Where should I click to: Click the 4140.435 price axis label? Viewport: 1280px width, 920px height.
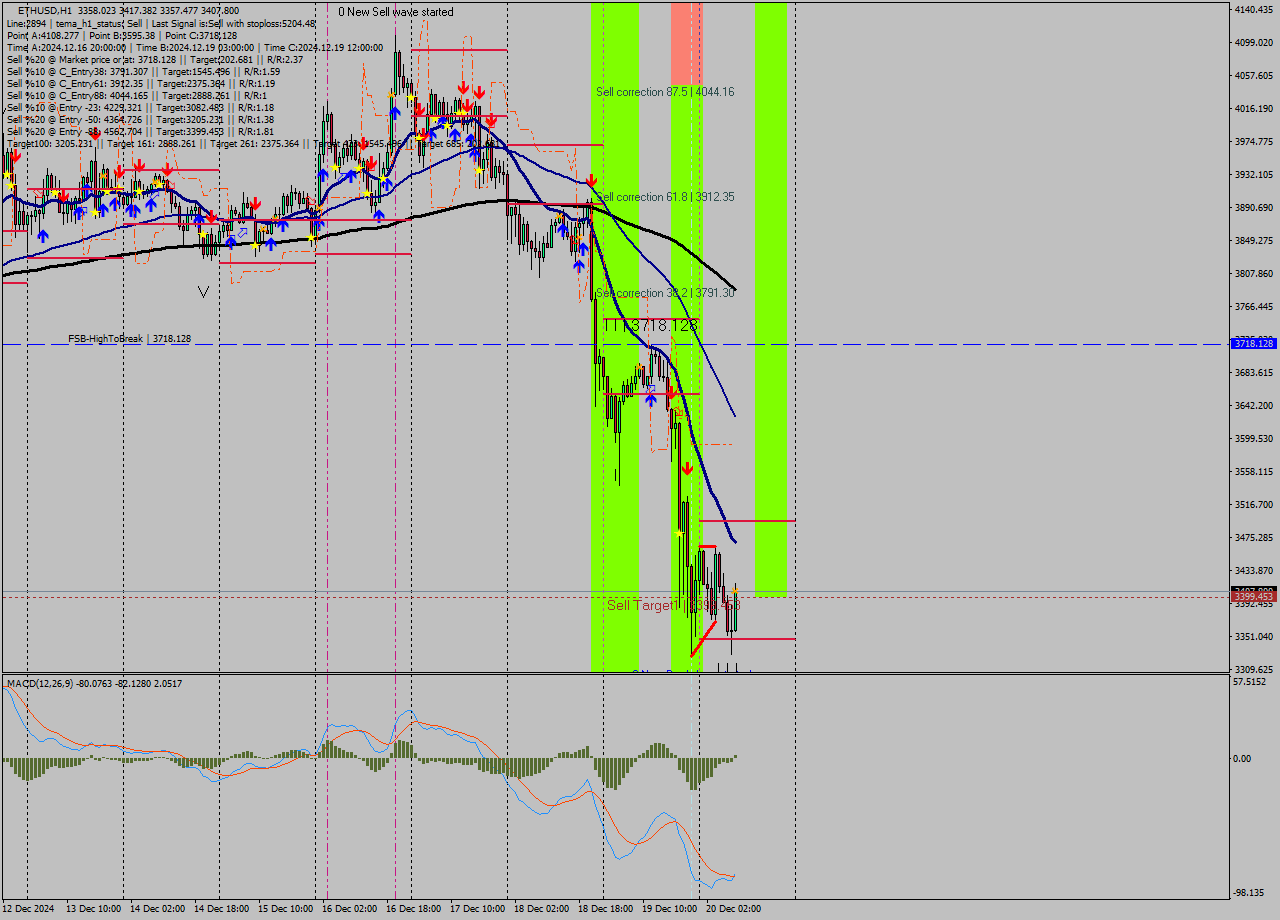[x=1253, y=9]
